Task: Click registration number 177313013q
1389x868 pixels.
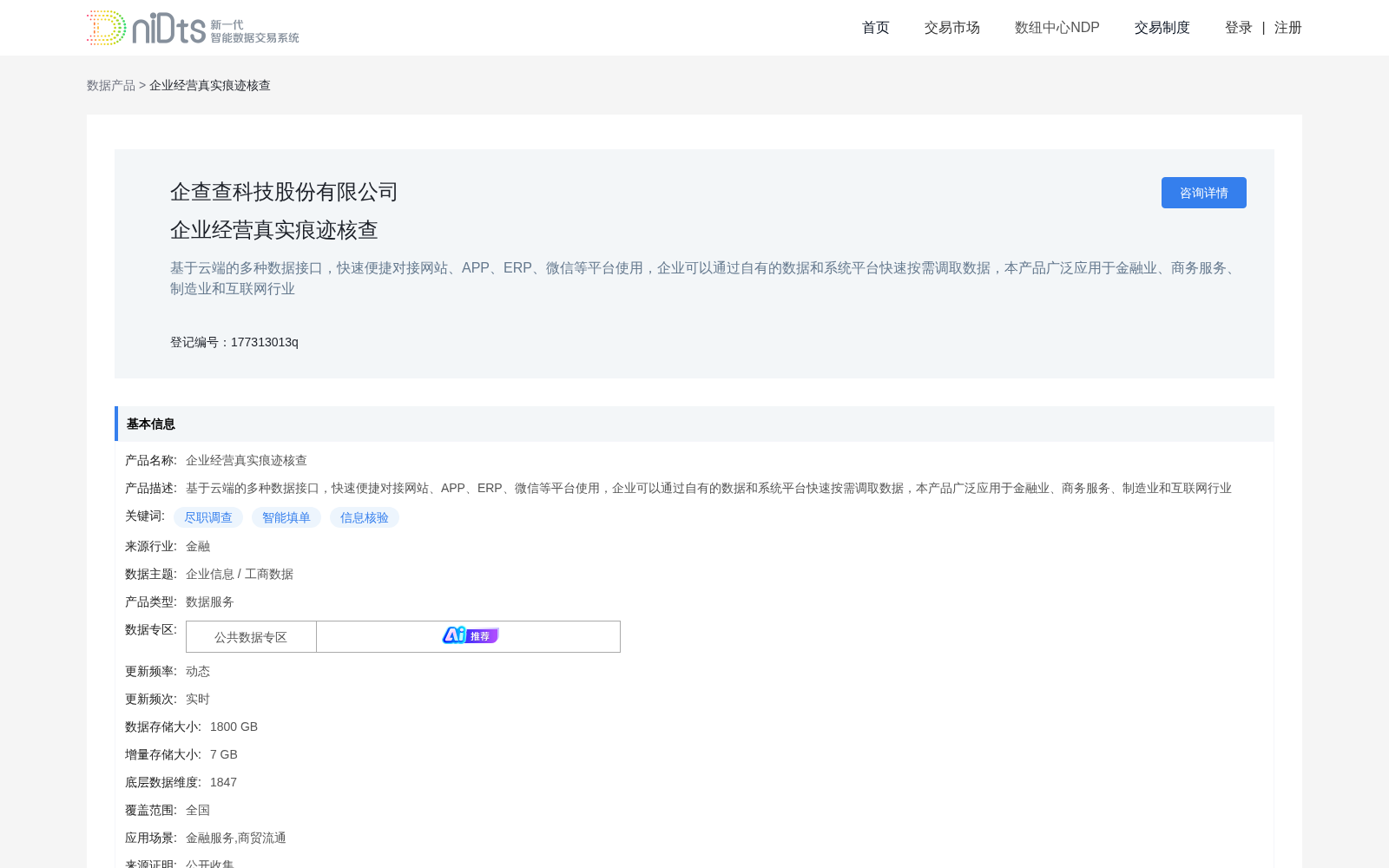Action: [x=264, y=342]
